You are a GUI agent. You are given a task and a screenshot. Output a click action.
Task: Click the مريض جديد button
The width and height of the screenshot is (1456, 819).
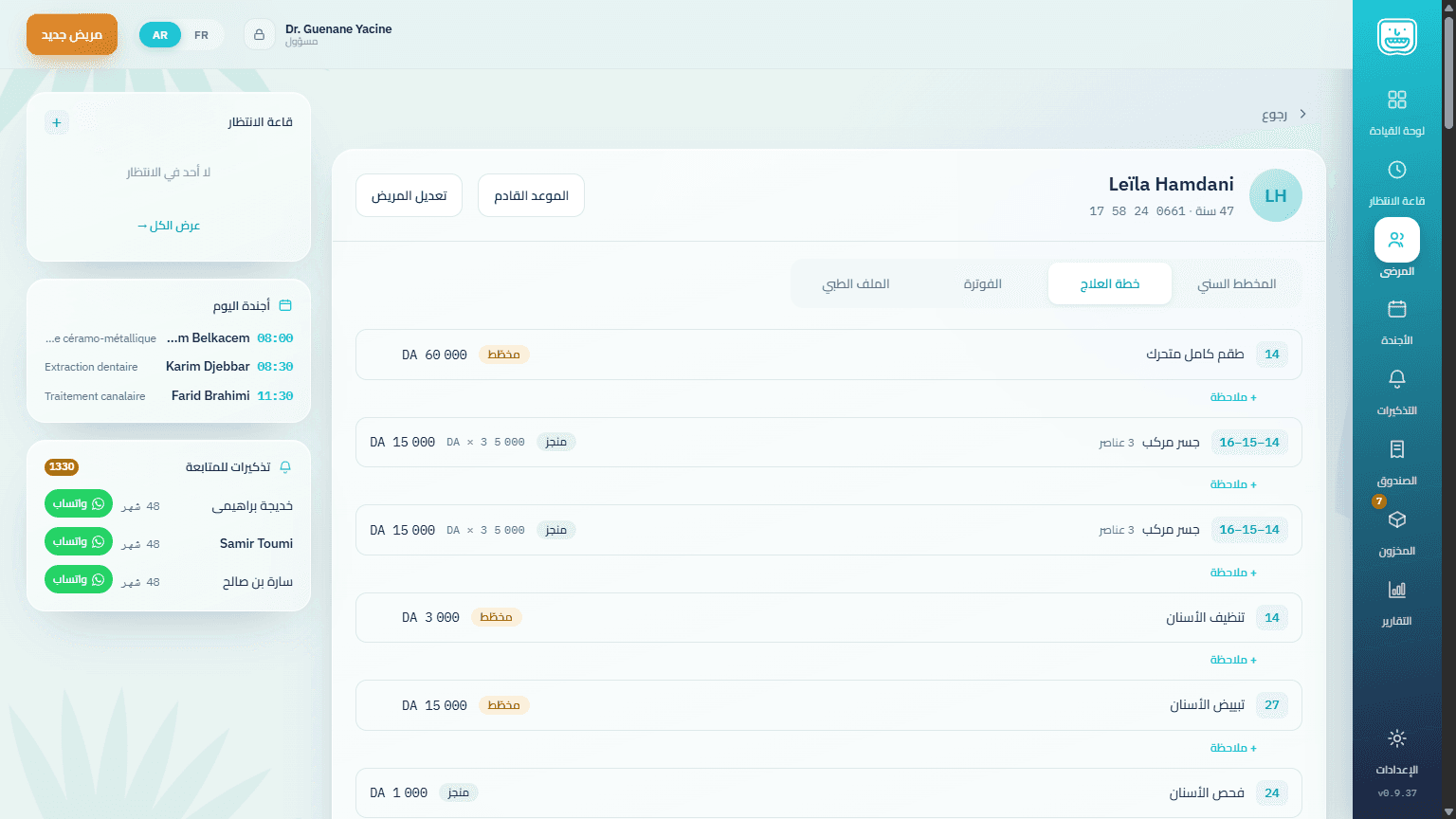click(x=72, y=34)
